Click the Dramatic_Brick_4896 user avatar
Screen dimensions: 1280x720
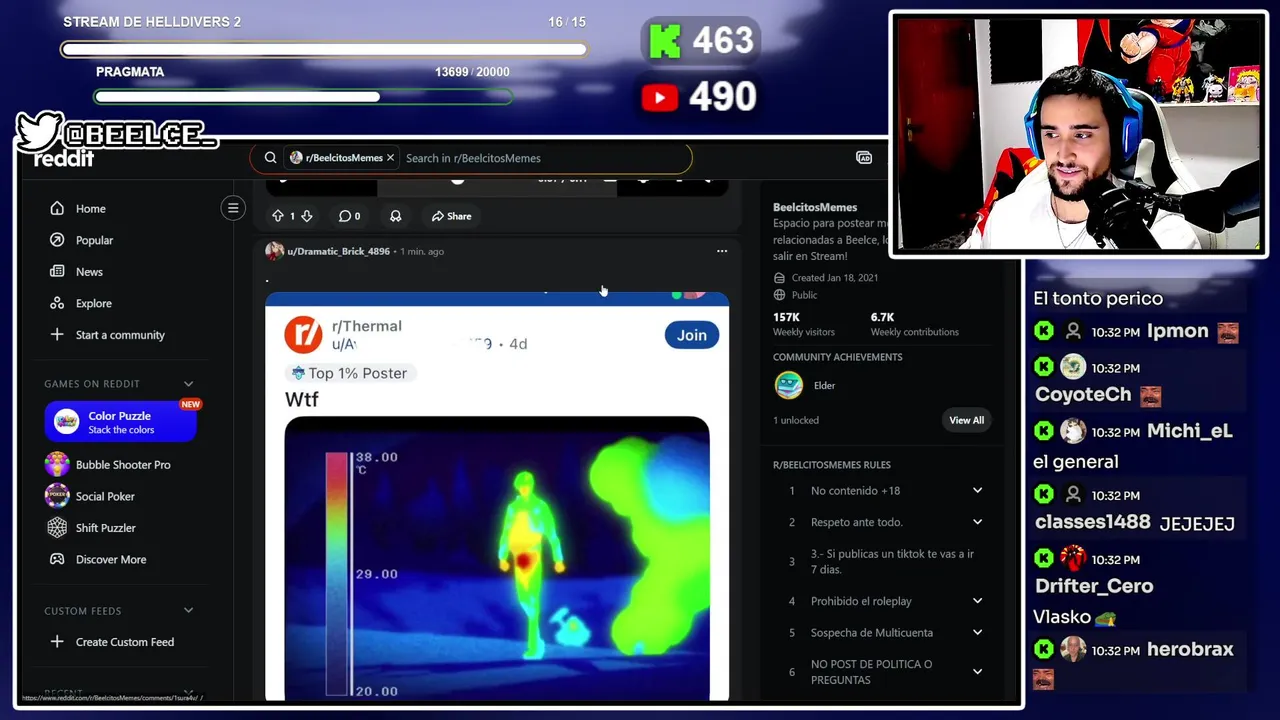pos(274,251)
